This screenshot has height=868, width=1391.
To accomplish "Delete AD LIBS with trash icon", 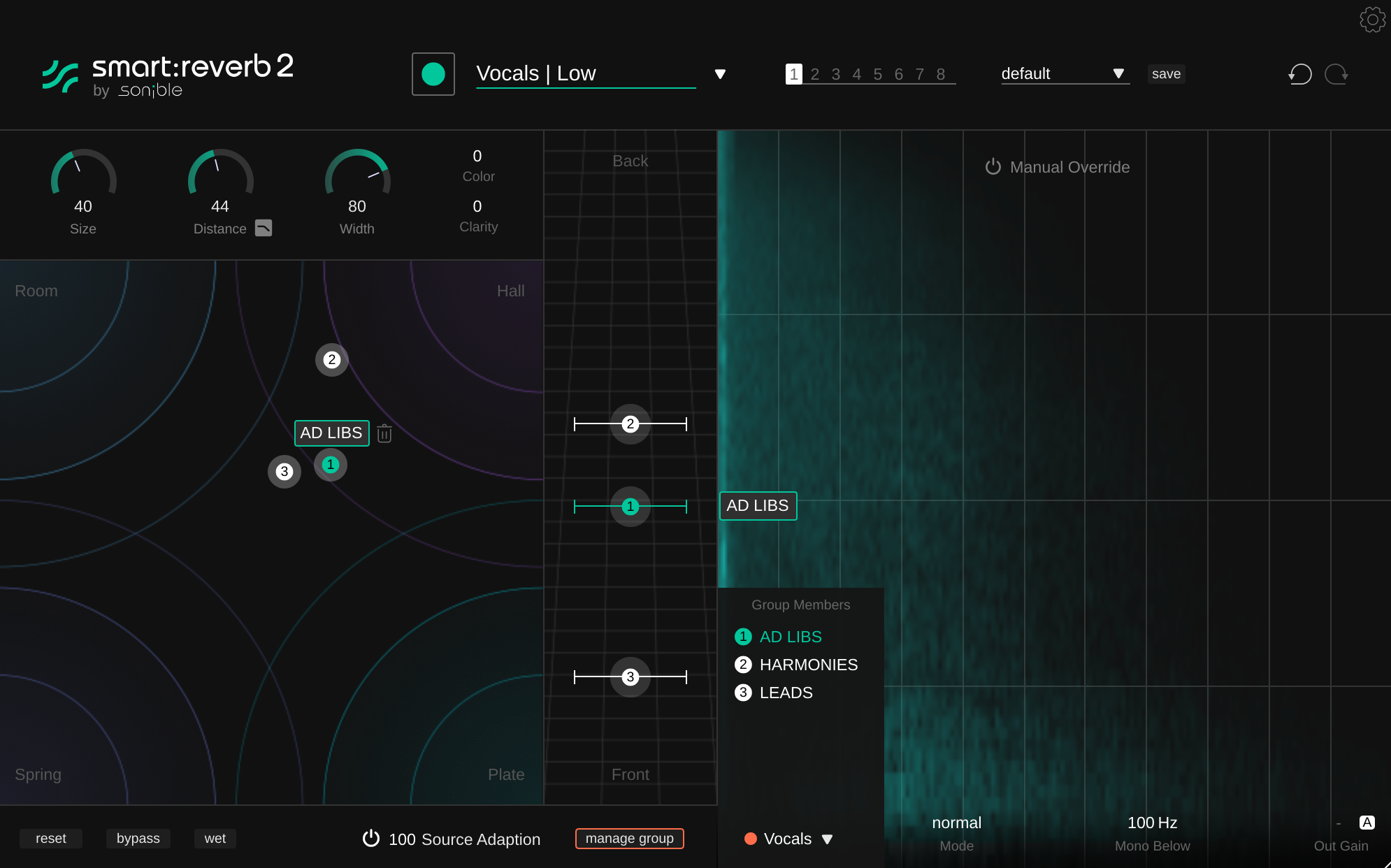I will pyautogui.click(x=384, y=433).
